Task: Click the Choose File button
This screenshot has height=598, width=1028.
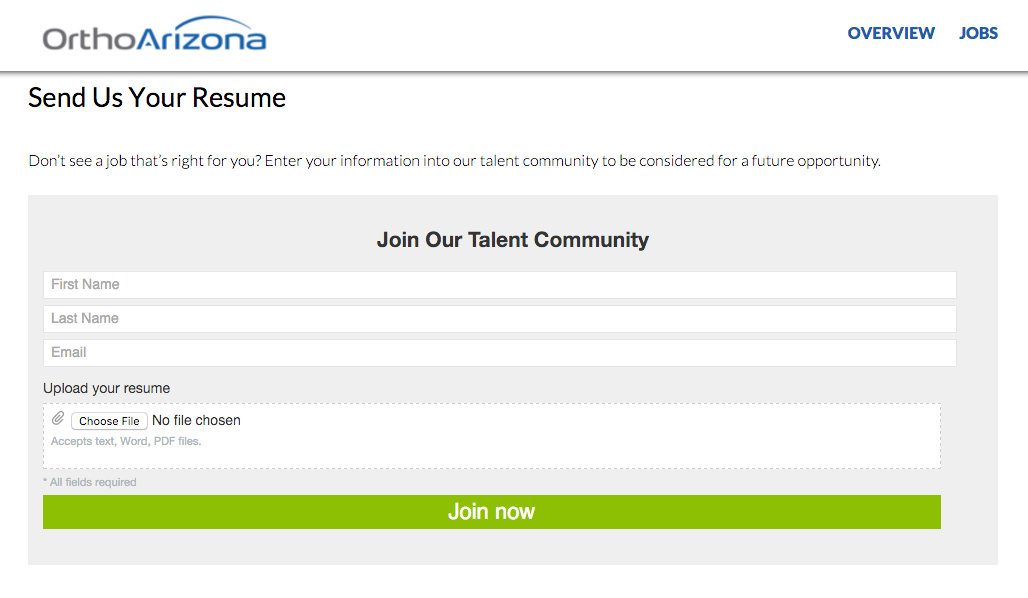Action: [109, 421]
